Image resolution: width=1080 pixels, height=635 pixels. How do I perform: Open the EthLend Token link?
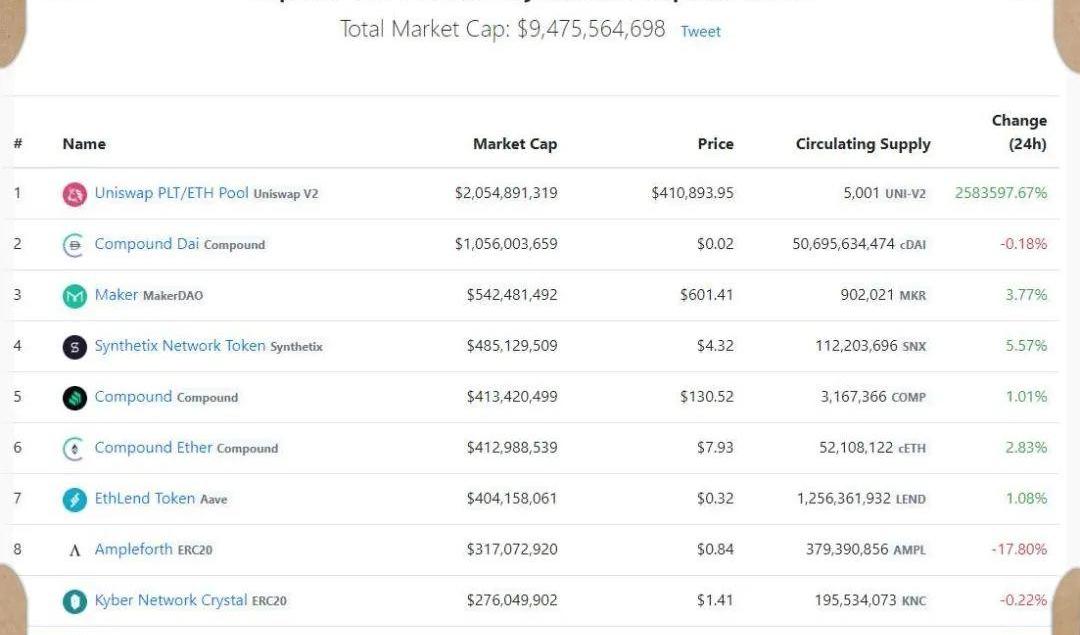coord(144,498)
